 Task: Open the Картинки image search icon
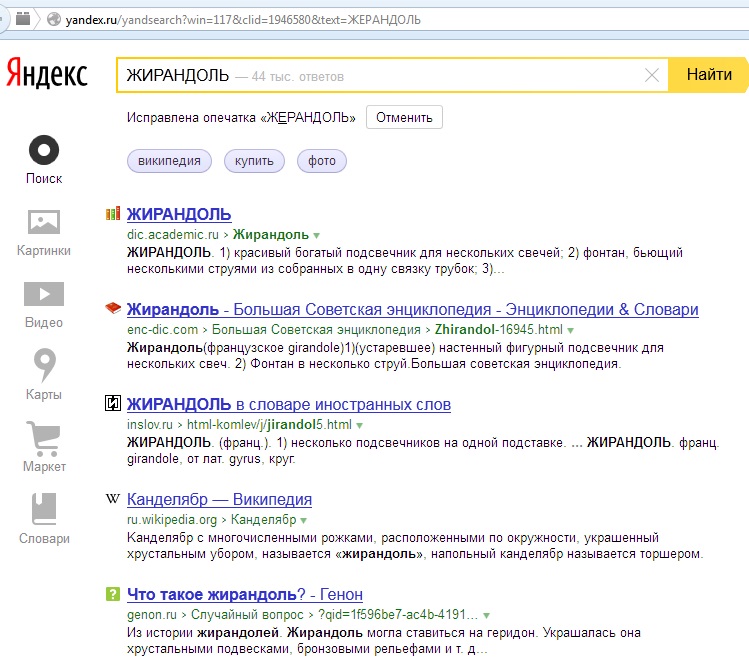click(x=44, y=222)
